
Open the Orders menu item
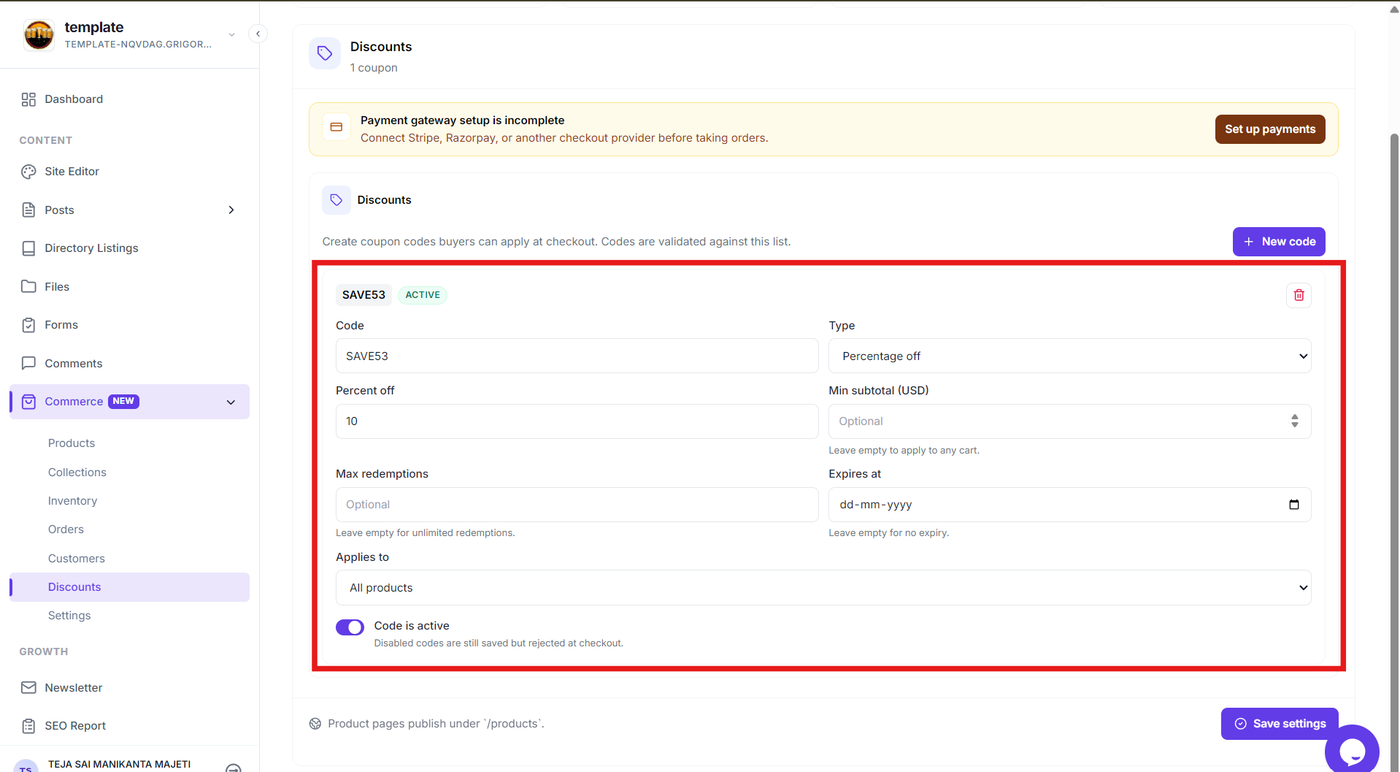66,529
